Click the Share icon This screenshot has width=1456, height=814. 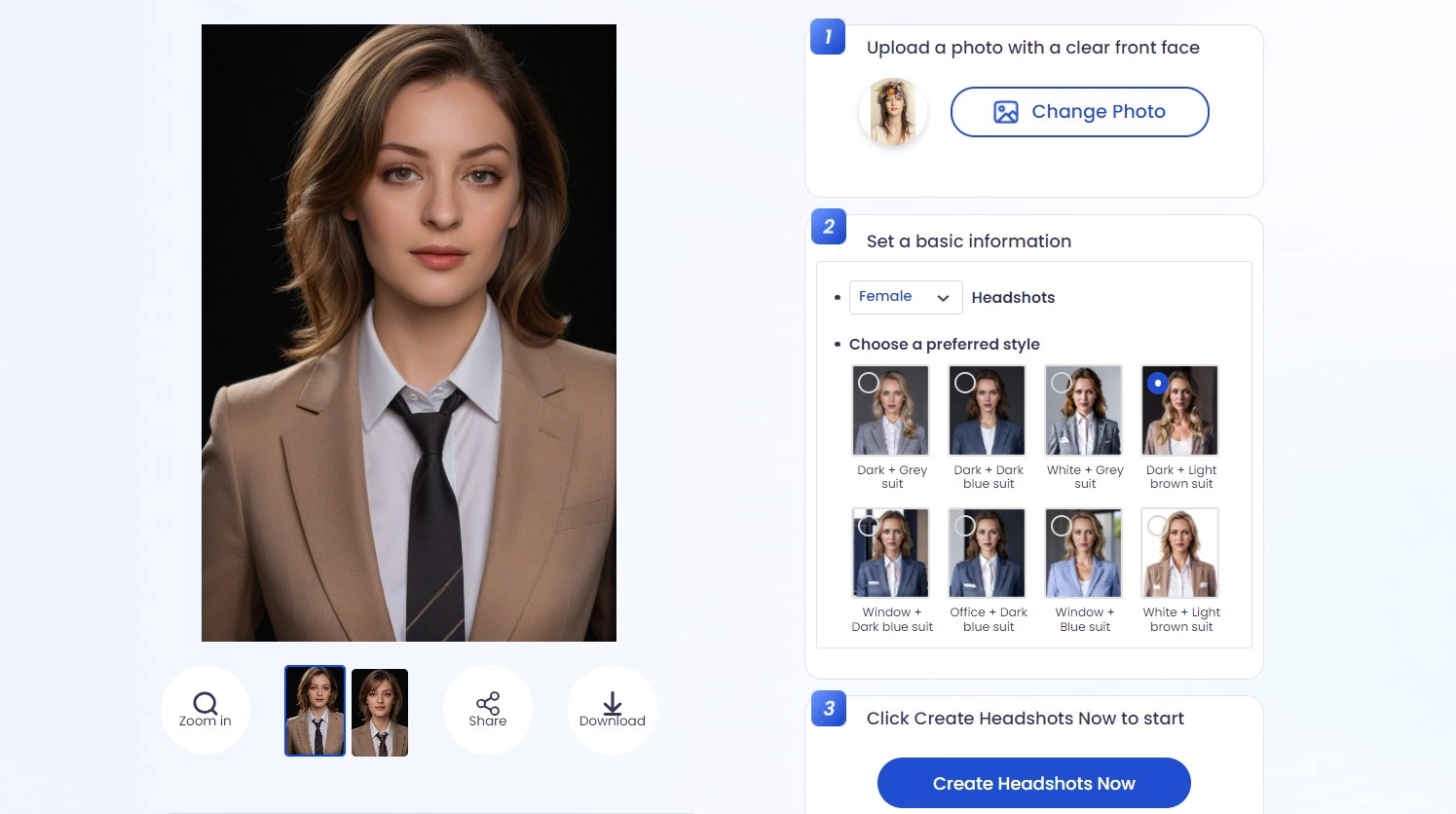pyautogui.click(x=488, y=703)
